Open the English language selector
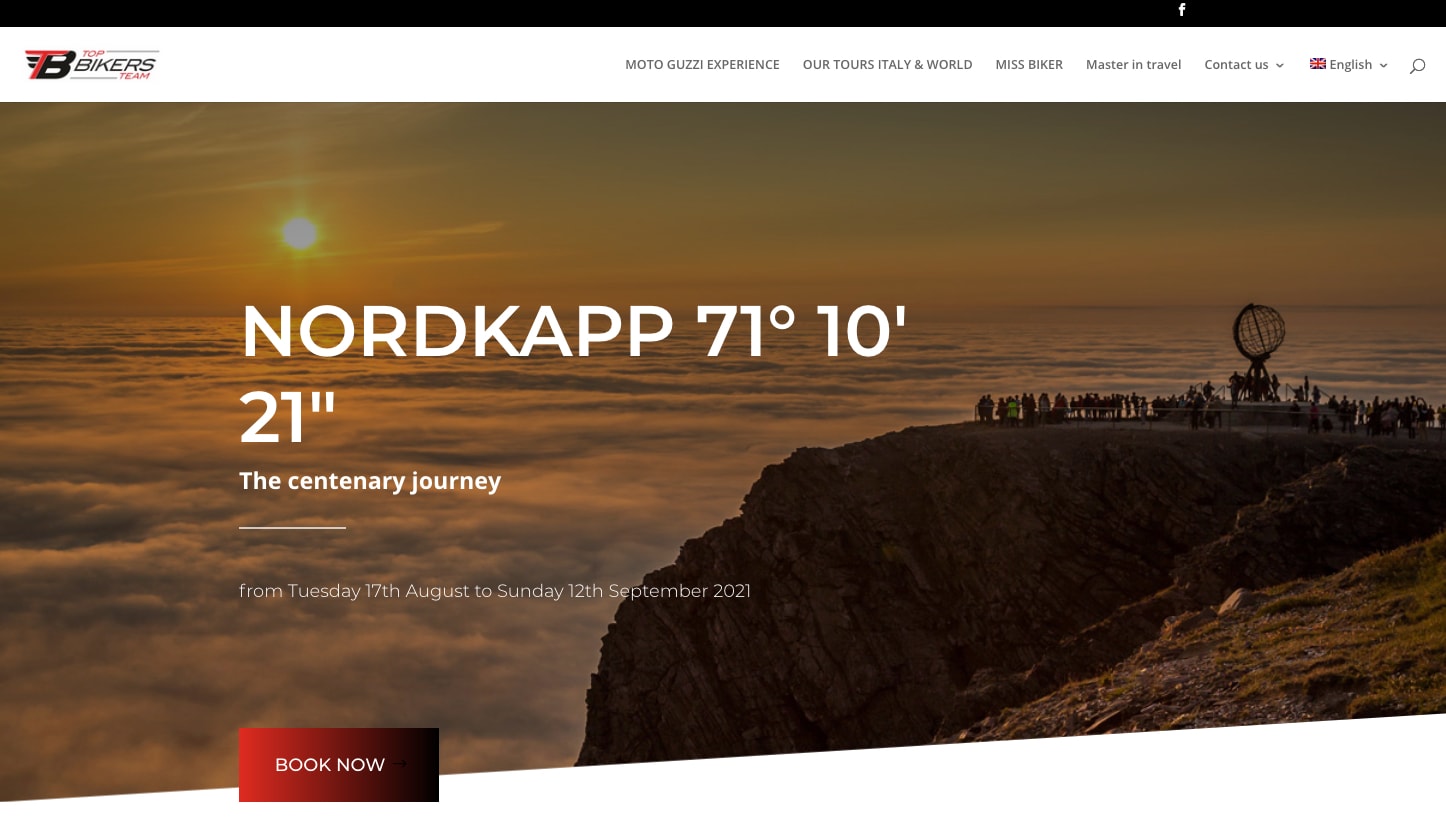Screen dimensions: 1446x829 pyautogui.click(x=1350, y=65)
